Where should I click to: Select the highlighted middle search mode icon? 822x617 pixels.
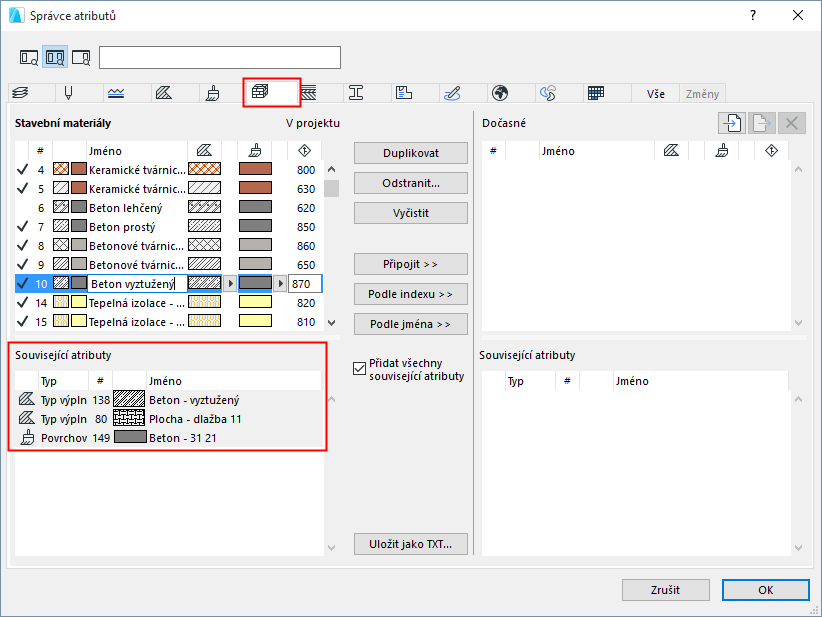(x=55, y=57)
